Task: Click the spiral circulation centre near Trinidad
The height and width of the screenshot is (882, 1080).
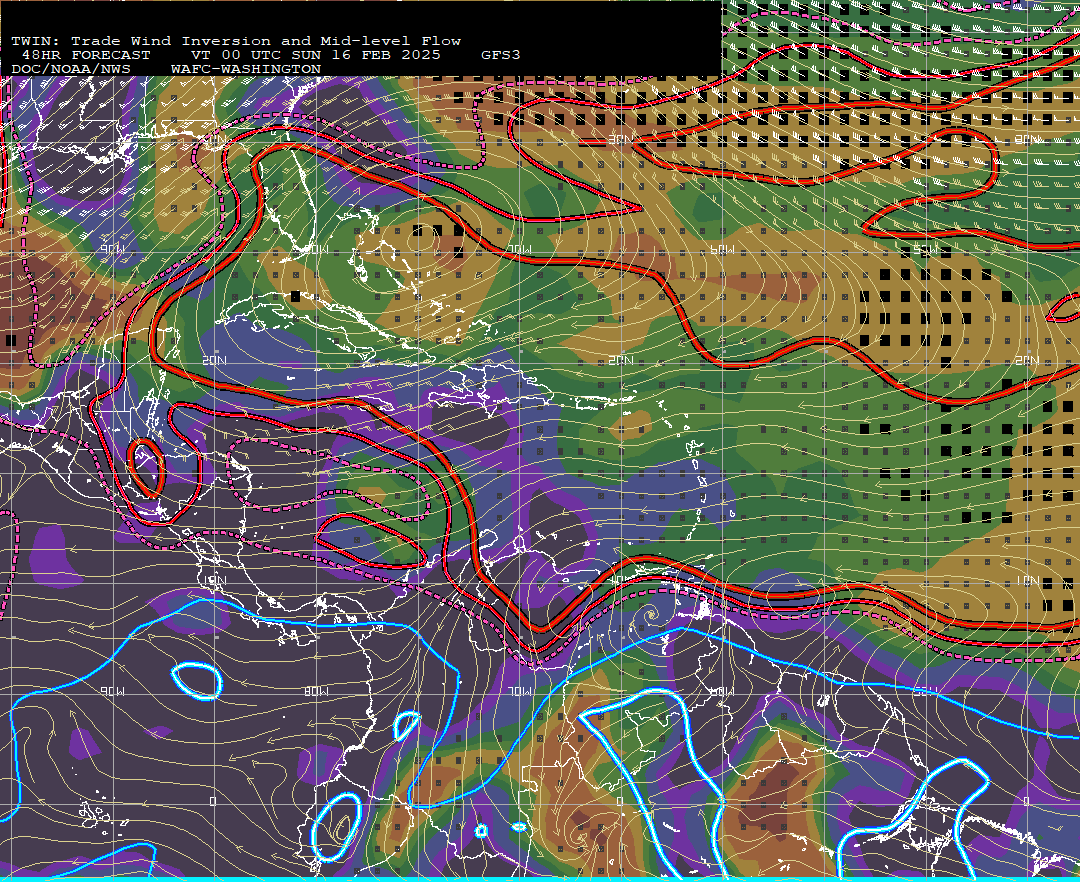Action: (x=650, y=613)
